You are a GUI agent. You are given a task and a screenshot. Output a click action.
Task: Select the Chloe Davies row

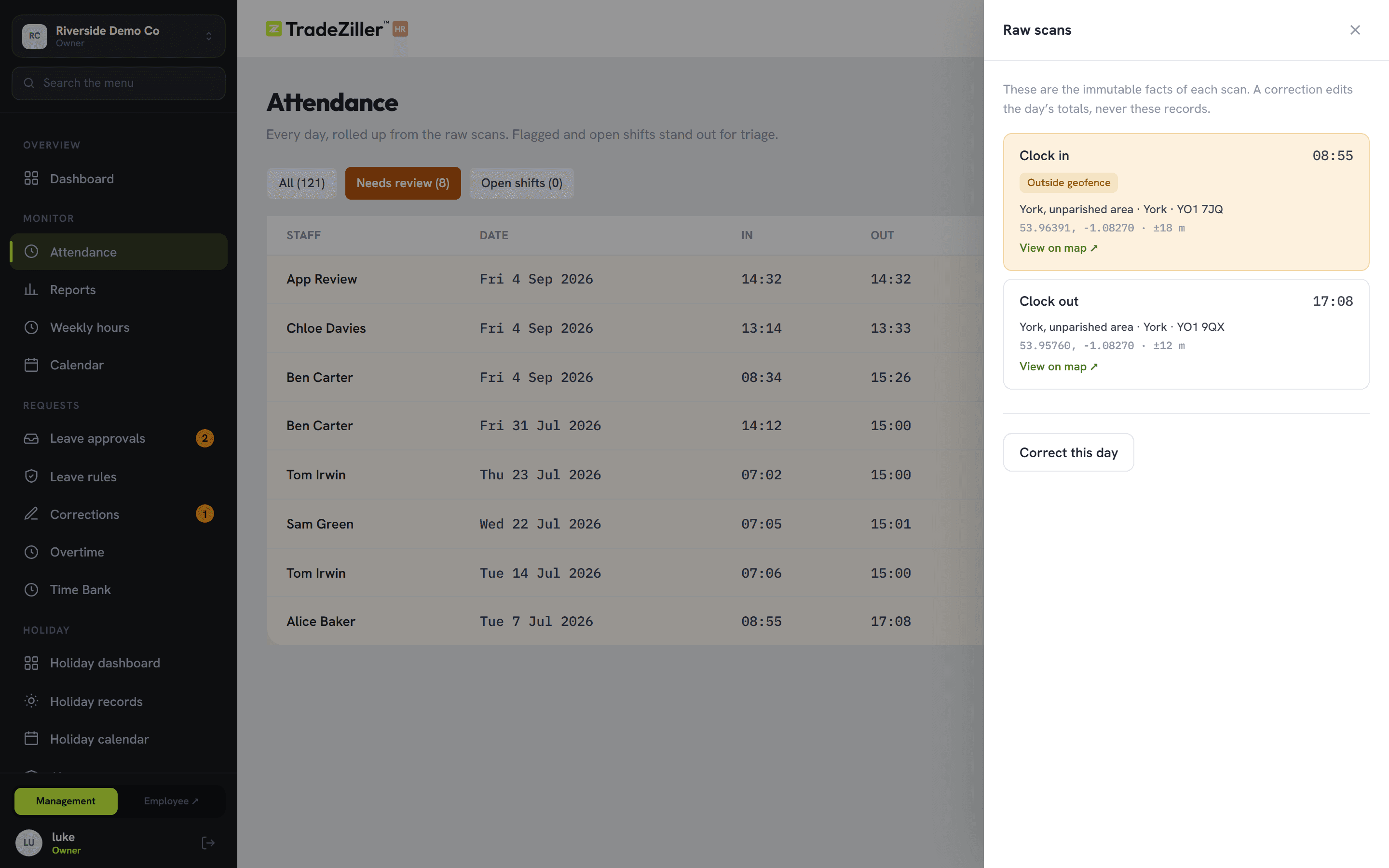[625, 328]
